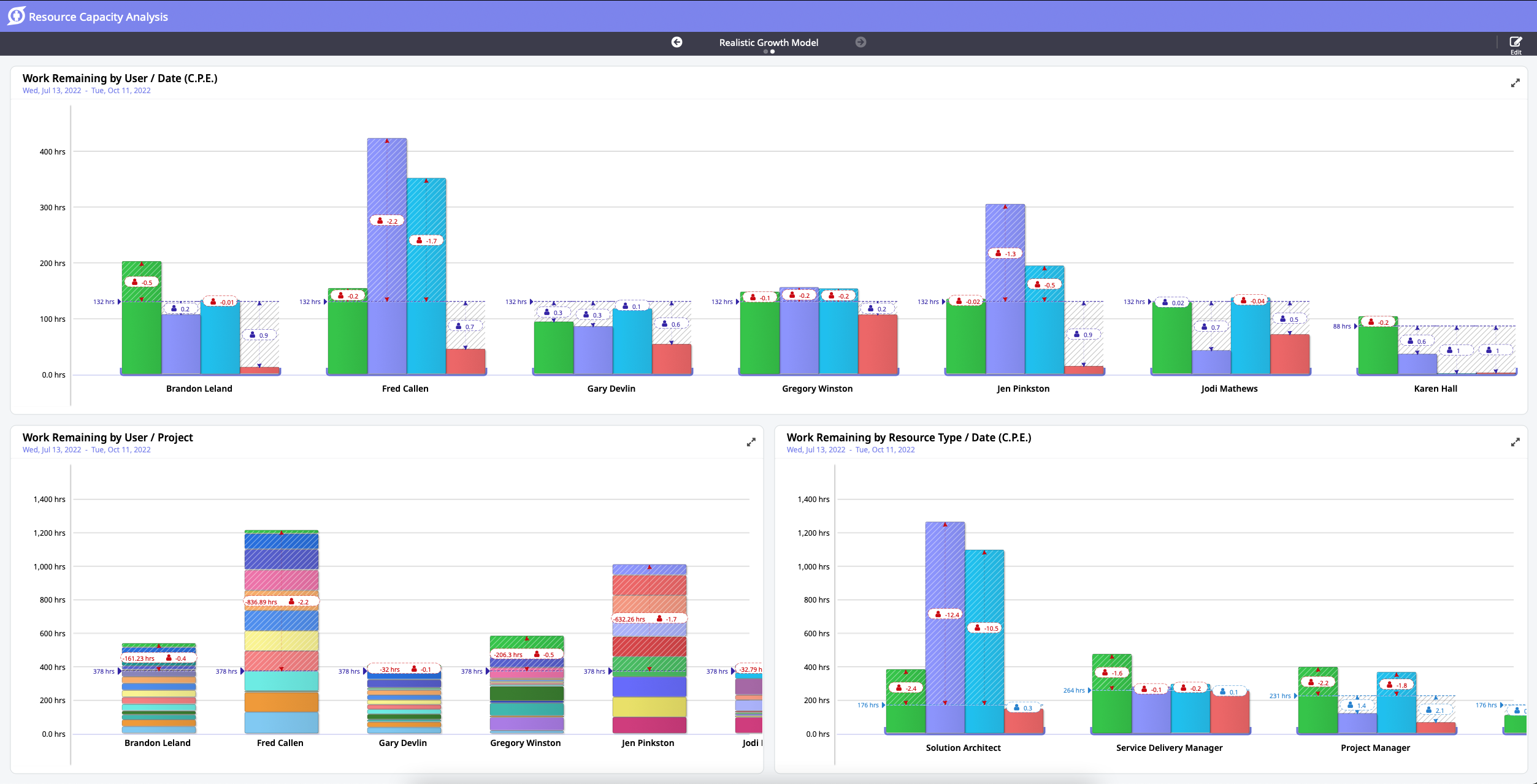
Task: Click the next page arrow beside Realistic Growth Model
Action: tap(860, 42)
